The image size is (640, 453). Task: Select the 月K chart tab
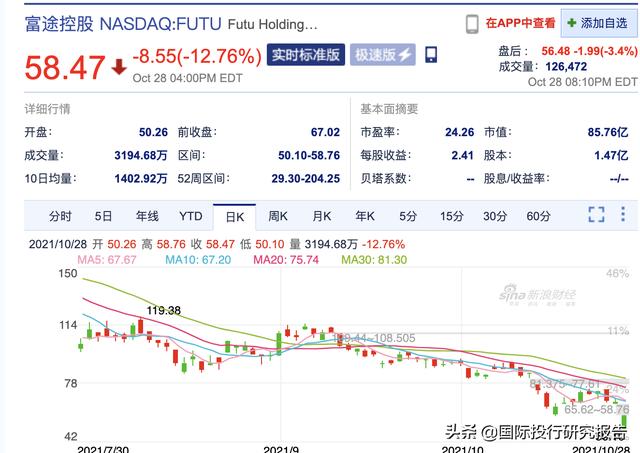[322, 216]
